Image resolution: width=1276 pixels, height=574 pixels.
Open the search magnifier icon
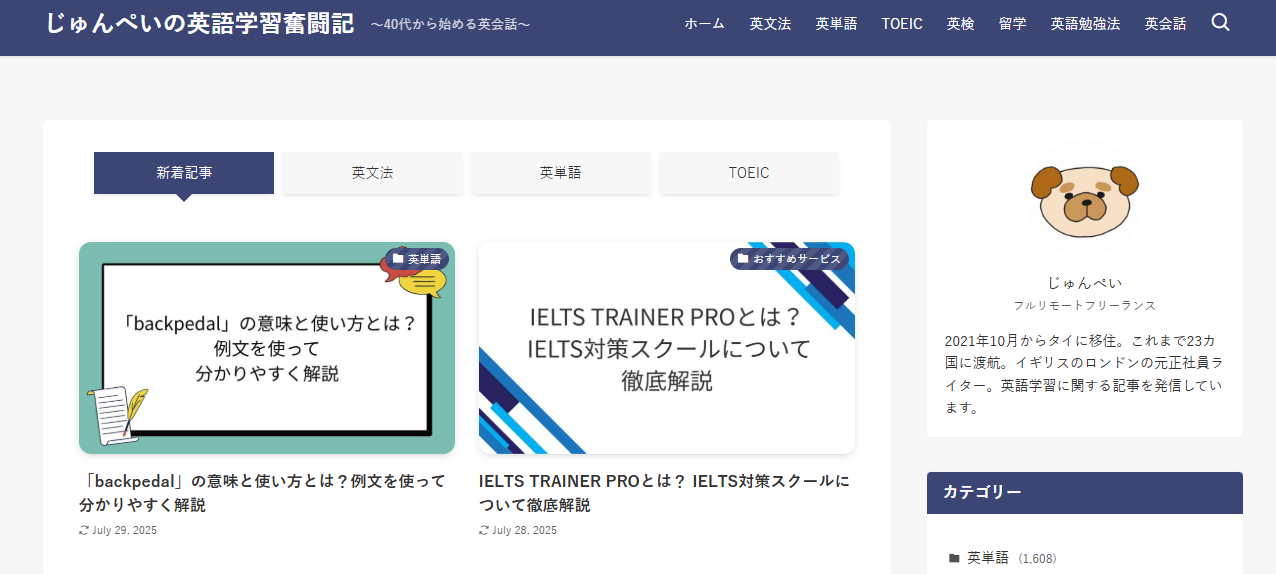1220,22
